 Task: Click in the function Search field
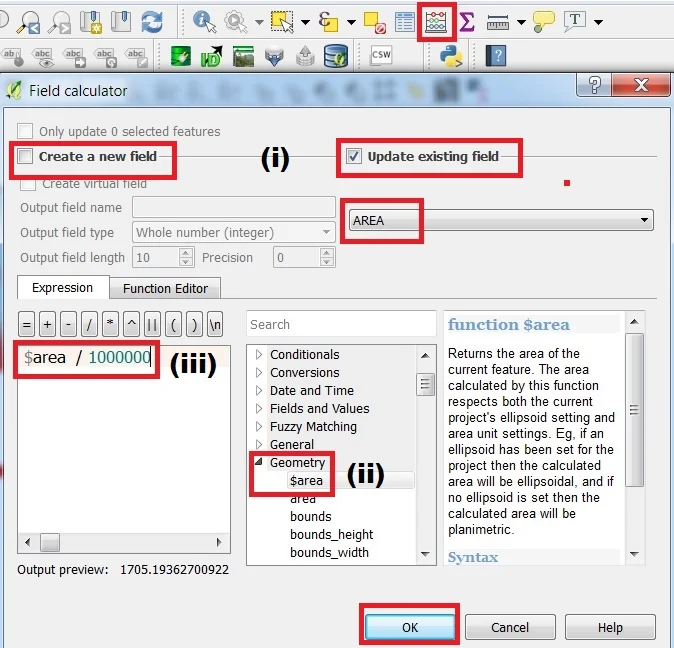pos(341,324)
